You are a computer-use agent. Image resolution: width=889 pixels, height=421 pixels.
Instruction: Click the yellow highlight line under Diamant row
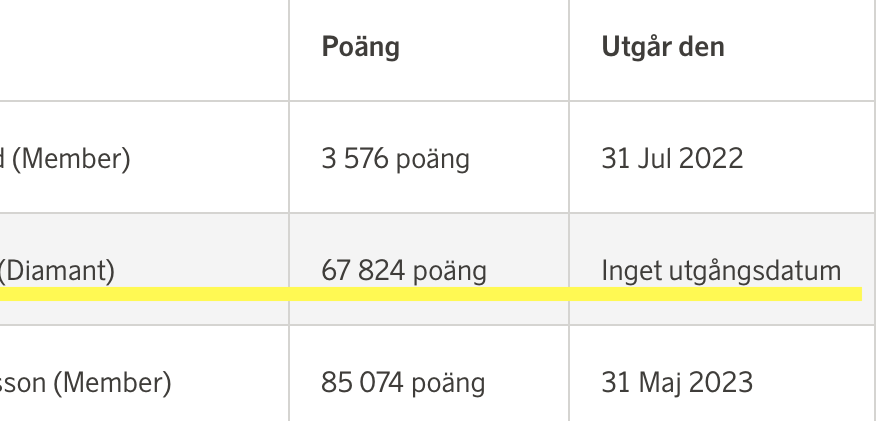click(430, 295)
